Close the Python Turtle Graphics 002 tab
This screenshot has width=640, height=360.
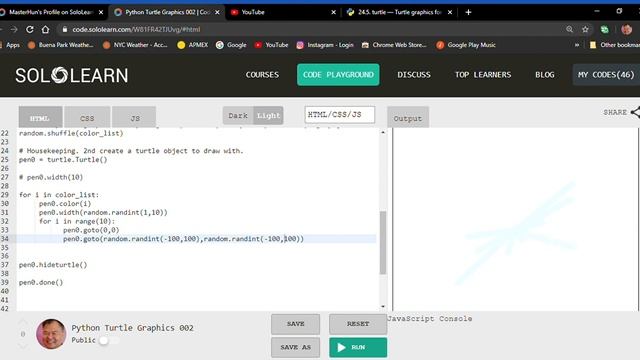[x=217, y=12]
